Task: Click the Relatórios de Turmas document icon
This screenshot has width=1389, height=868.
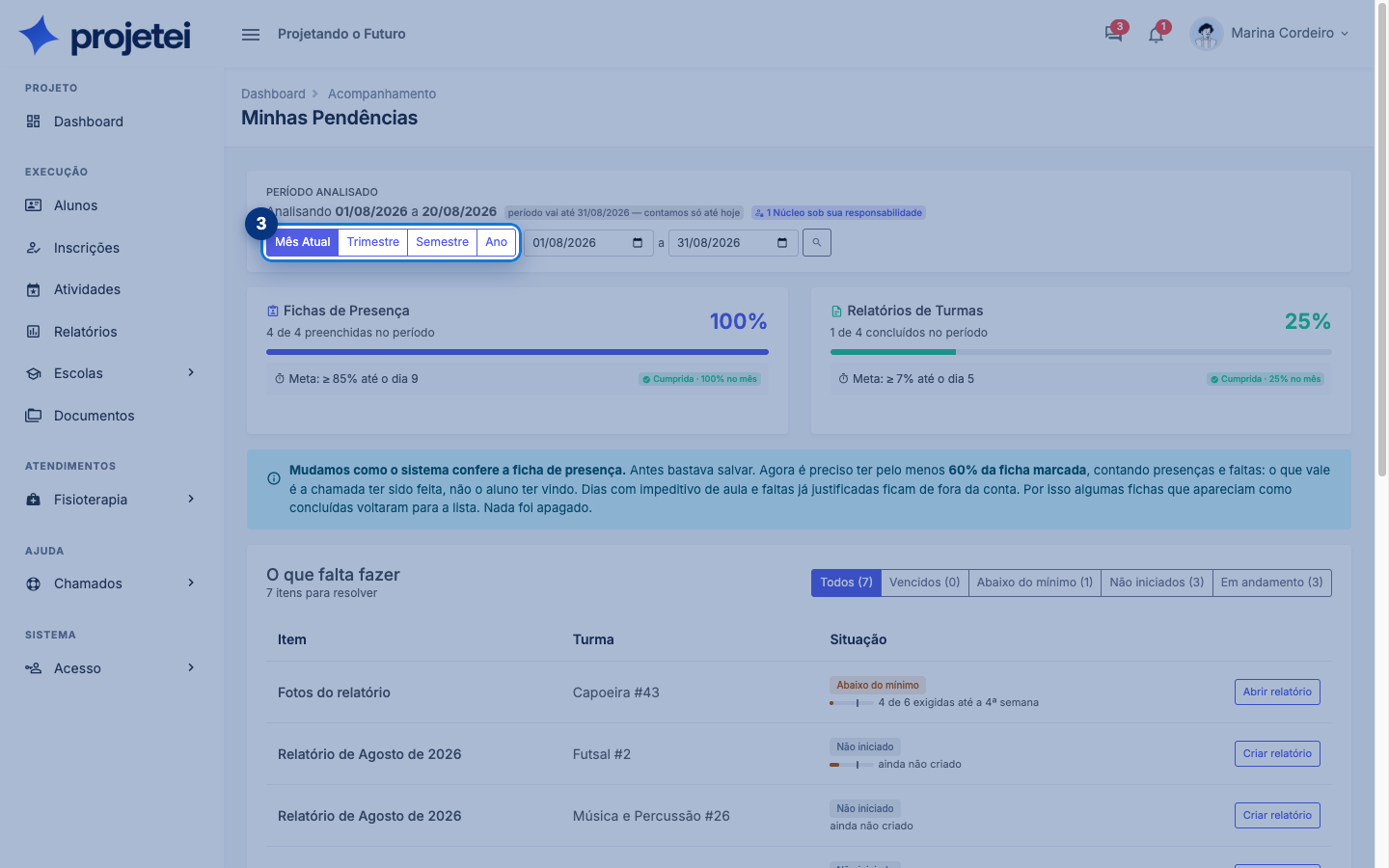Action: pos(836,312)
